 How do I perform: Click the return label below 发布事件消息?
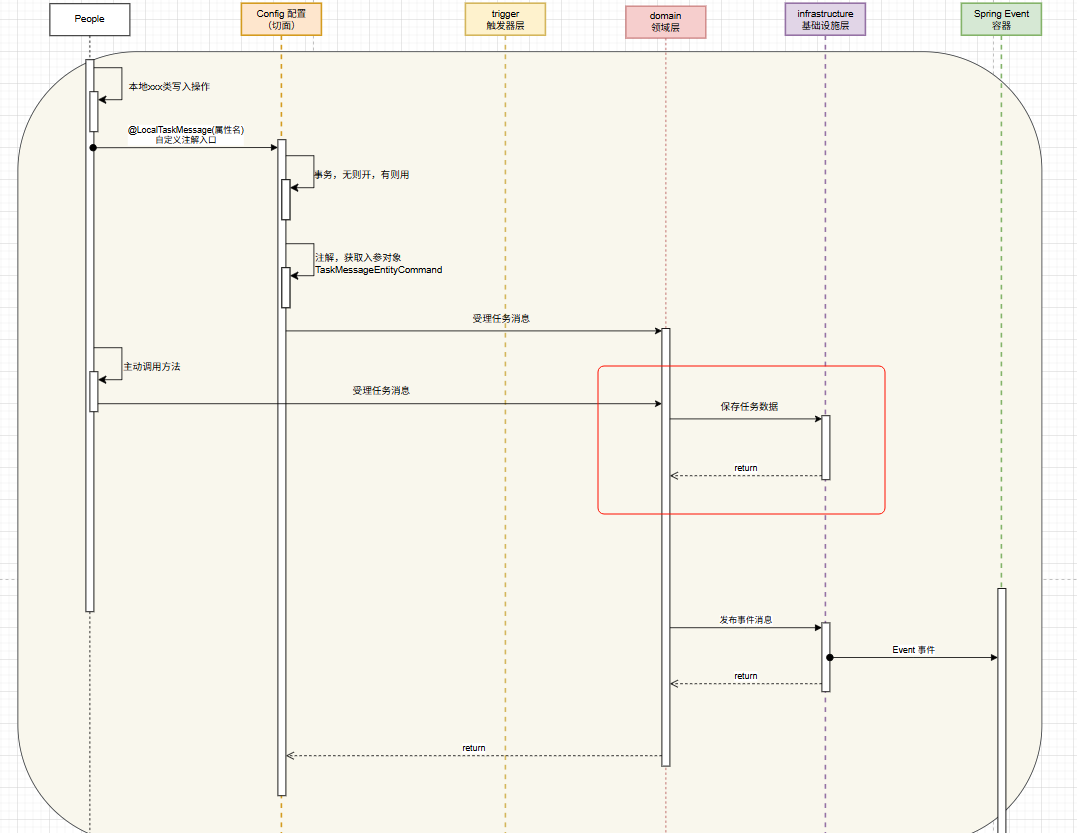coord(746,676)
